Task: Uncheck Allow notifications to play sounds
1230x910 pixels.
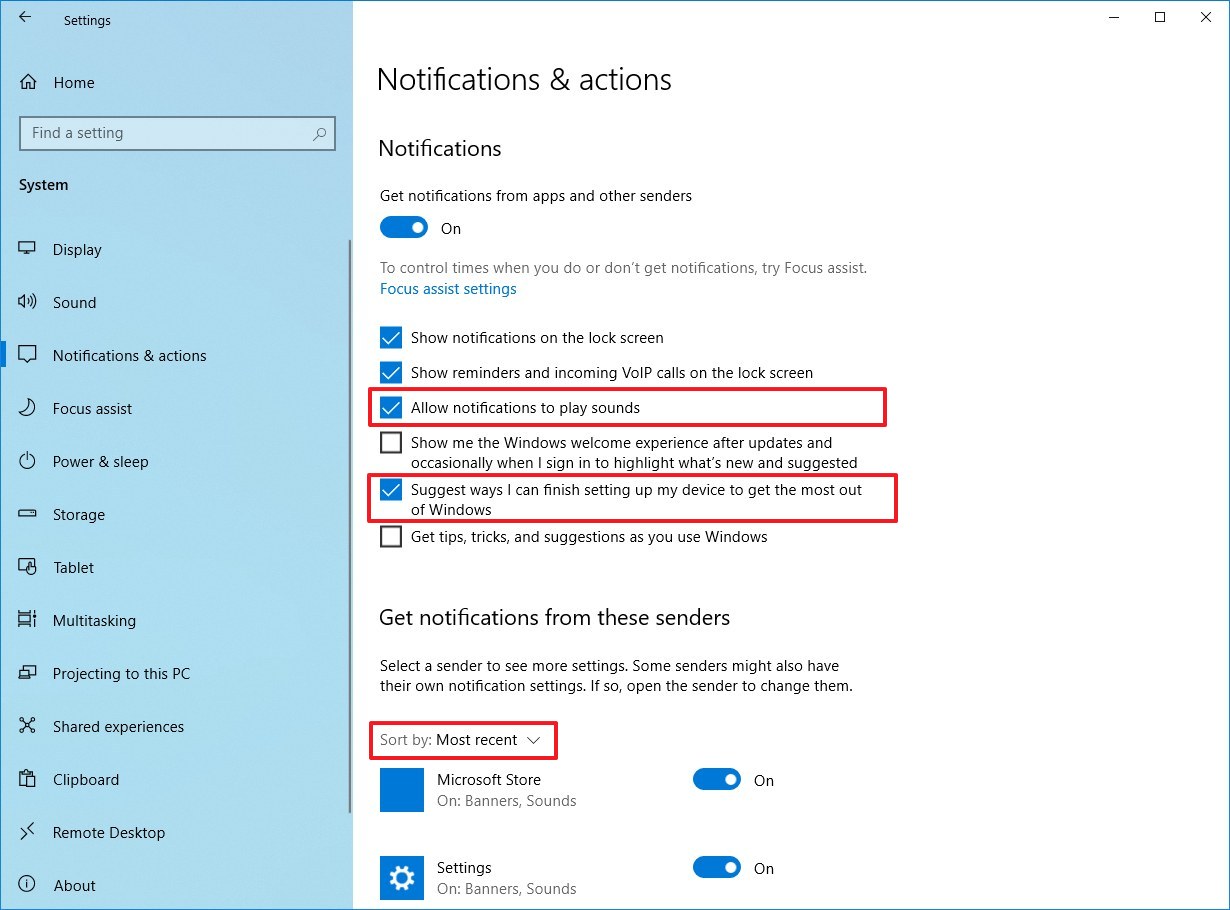Action: click(x=391, y=408)
